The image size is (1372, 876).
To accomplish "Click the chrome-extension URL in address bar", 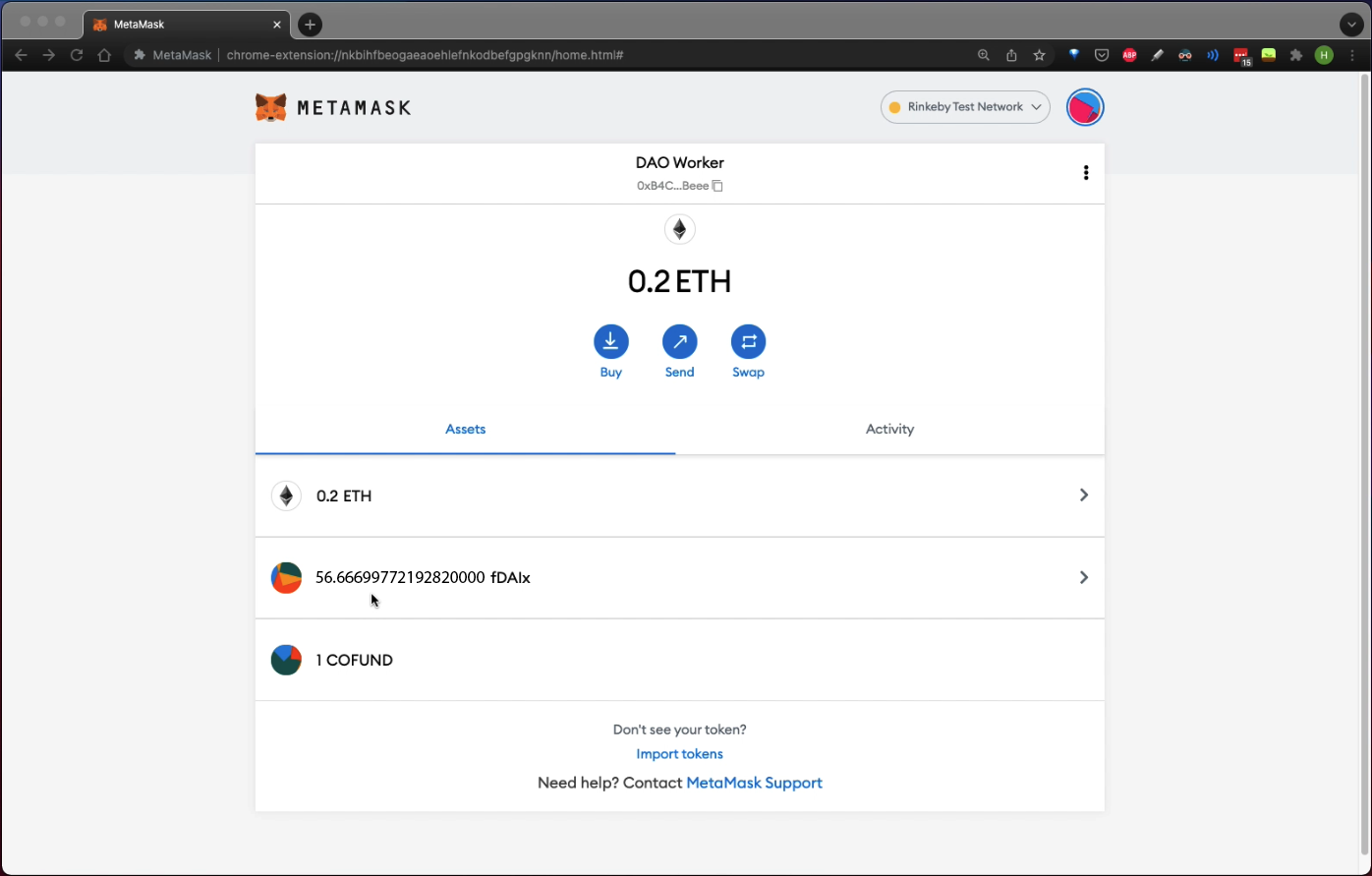I will pos(426,55).
